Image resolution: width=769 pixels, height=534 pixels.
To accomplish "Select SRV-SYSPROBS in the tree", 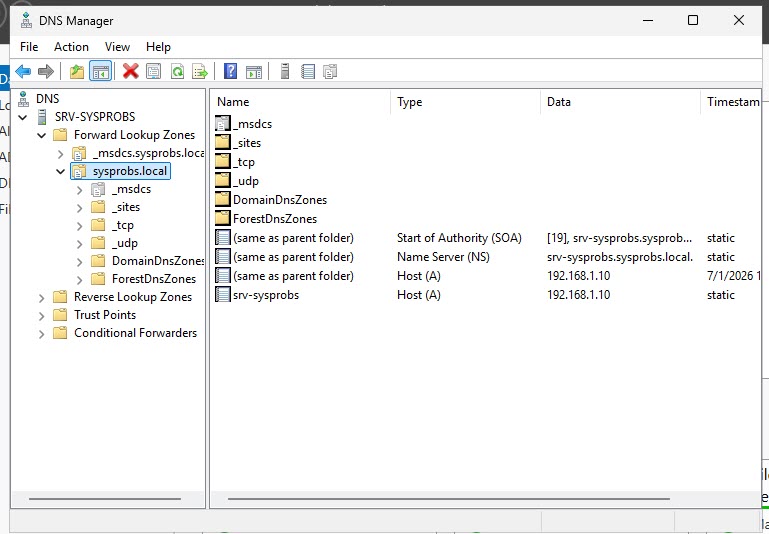I will pos(95,117).
